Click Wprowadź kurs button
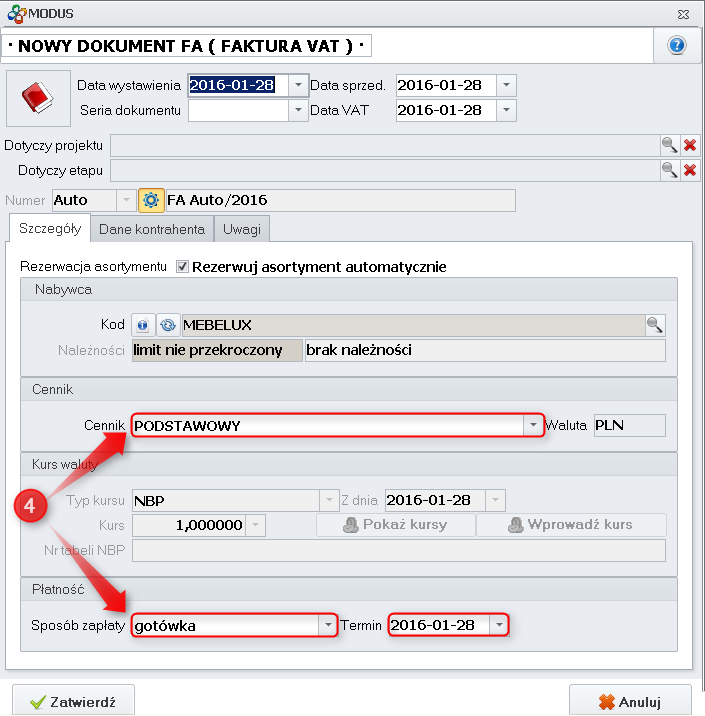Viewport: 705px width, 716px height. click(571, 525)
